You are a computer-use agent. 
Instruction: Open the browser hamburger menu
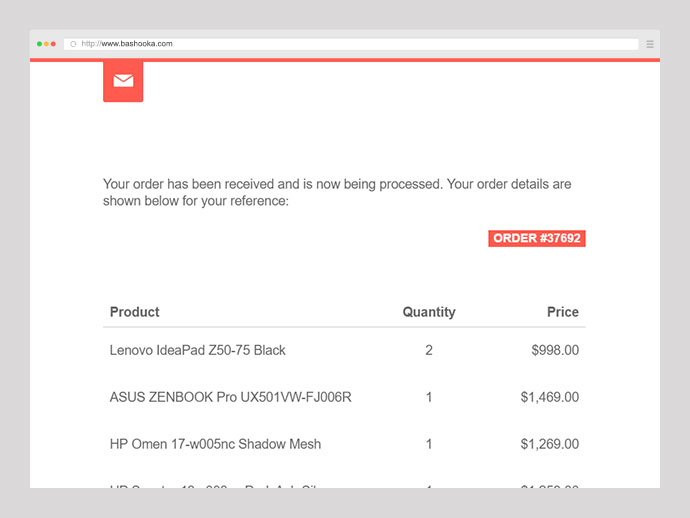650,44
